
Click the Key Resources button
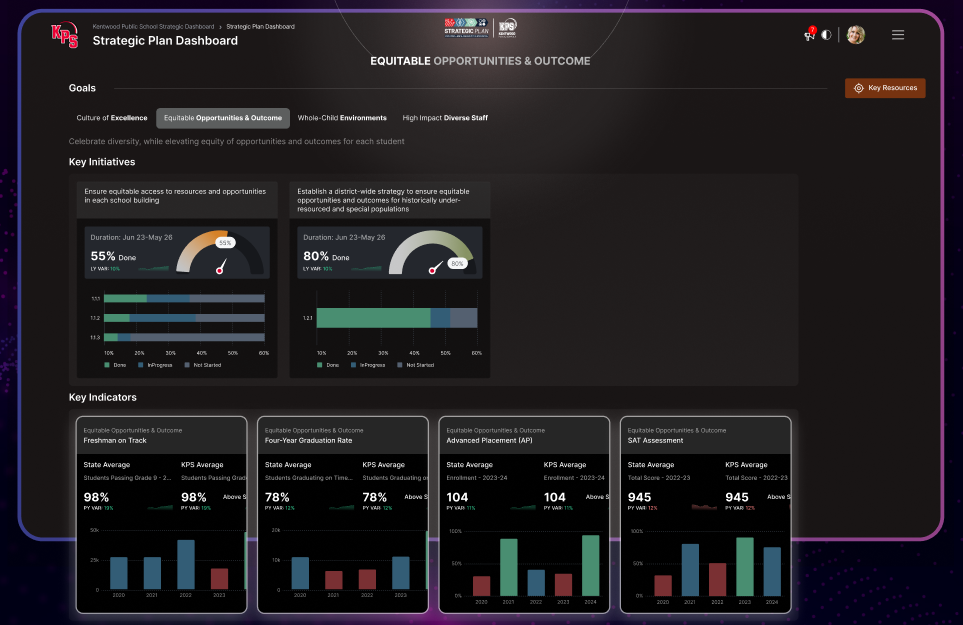[885, 88]
